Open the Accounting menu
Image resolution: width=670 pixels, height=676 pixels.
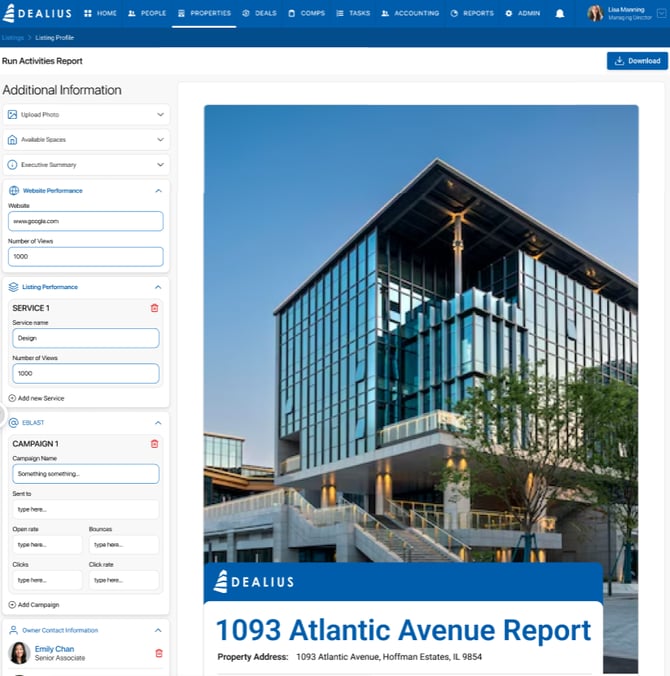[x=410, y=13]
